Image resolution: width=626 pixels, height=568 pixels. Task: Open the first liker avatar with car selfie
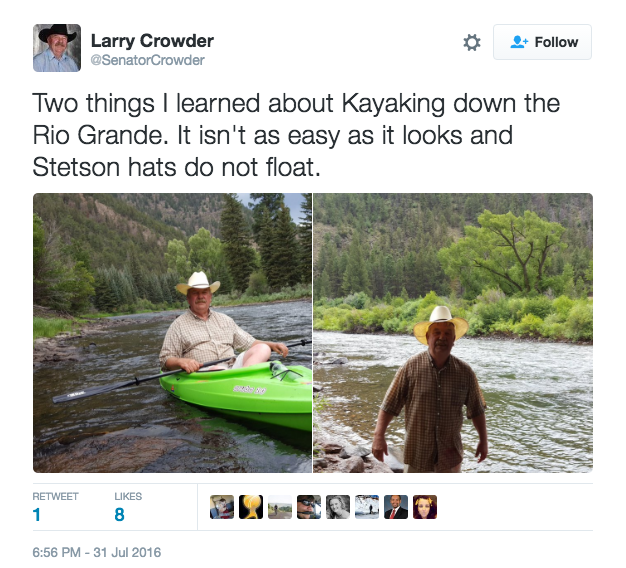(x=222, y=507)
